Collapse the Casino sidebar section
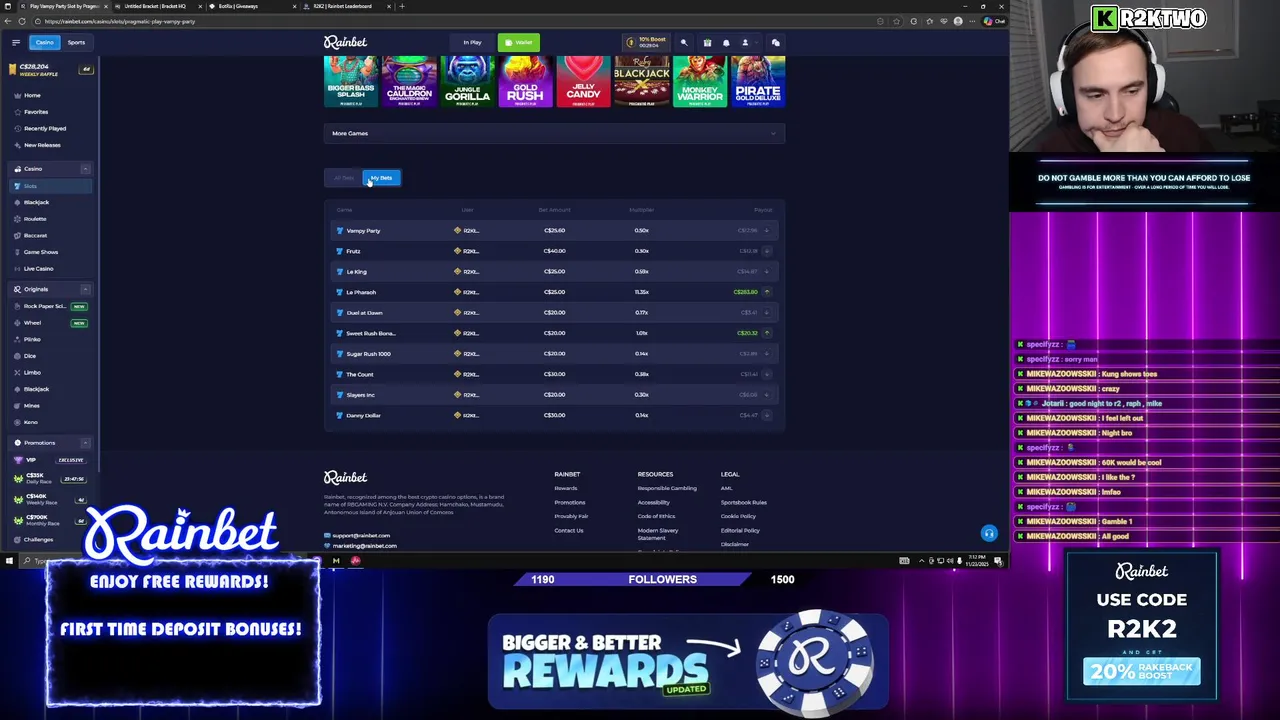Screen dimensions: 1280x720 click(x=85, y=169)
